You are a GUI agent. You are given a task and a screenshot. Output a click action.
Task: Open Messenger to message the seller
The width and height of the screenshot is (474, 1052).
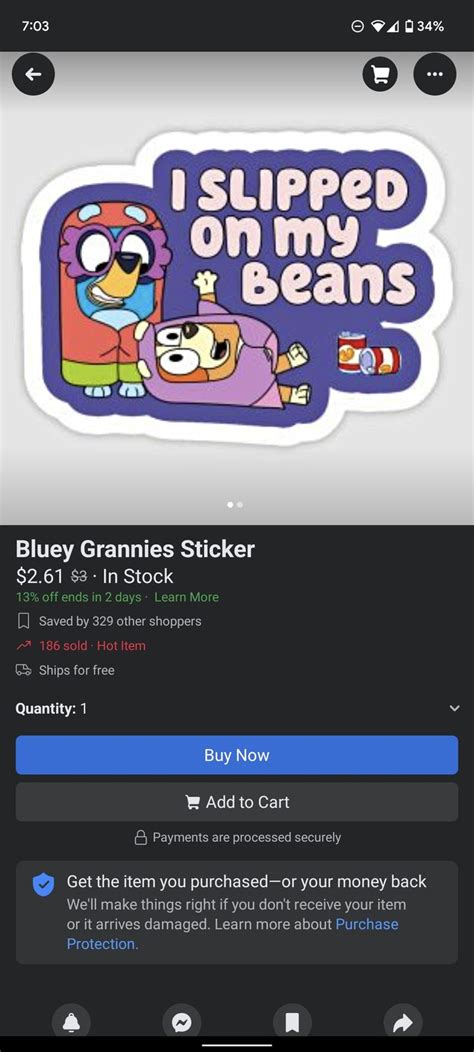click(x=181, y=1021)
